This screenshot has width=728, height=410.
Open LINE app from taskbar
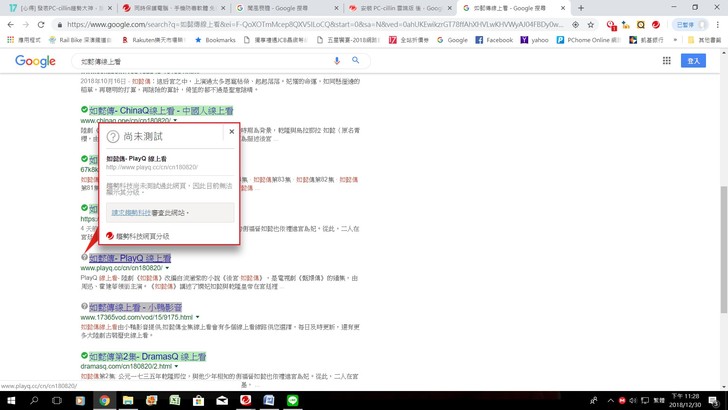(x=292, y=400)
